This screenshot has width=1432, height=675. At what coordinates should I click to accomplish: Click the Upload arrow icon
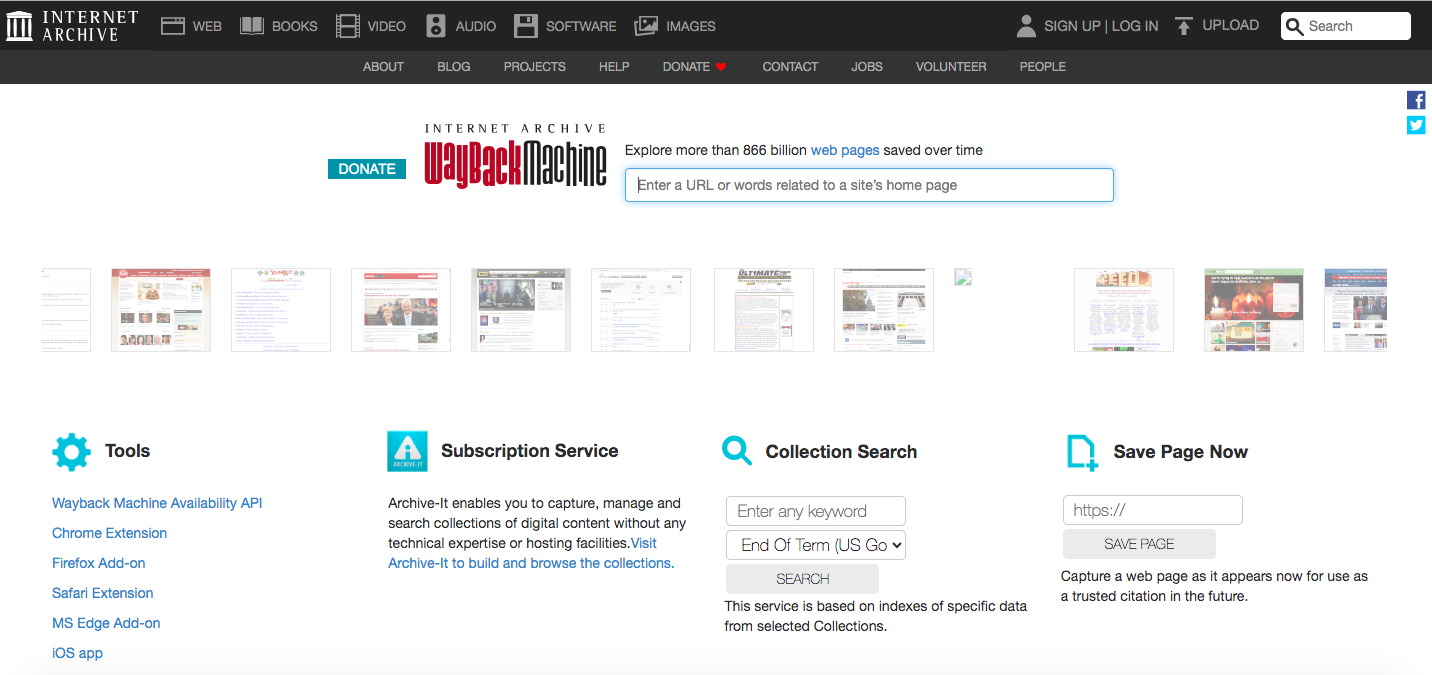point(1184,26)
